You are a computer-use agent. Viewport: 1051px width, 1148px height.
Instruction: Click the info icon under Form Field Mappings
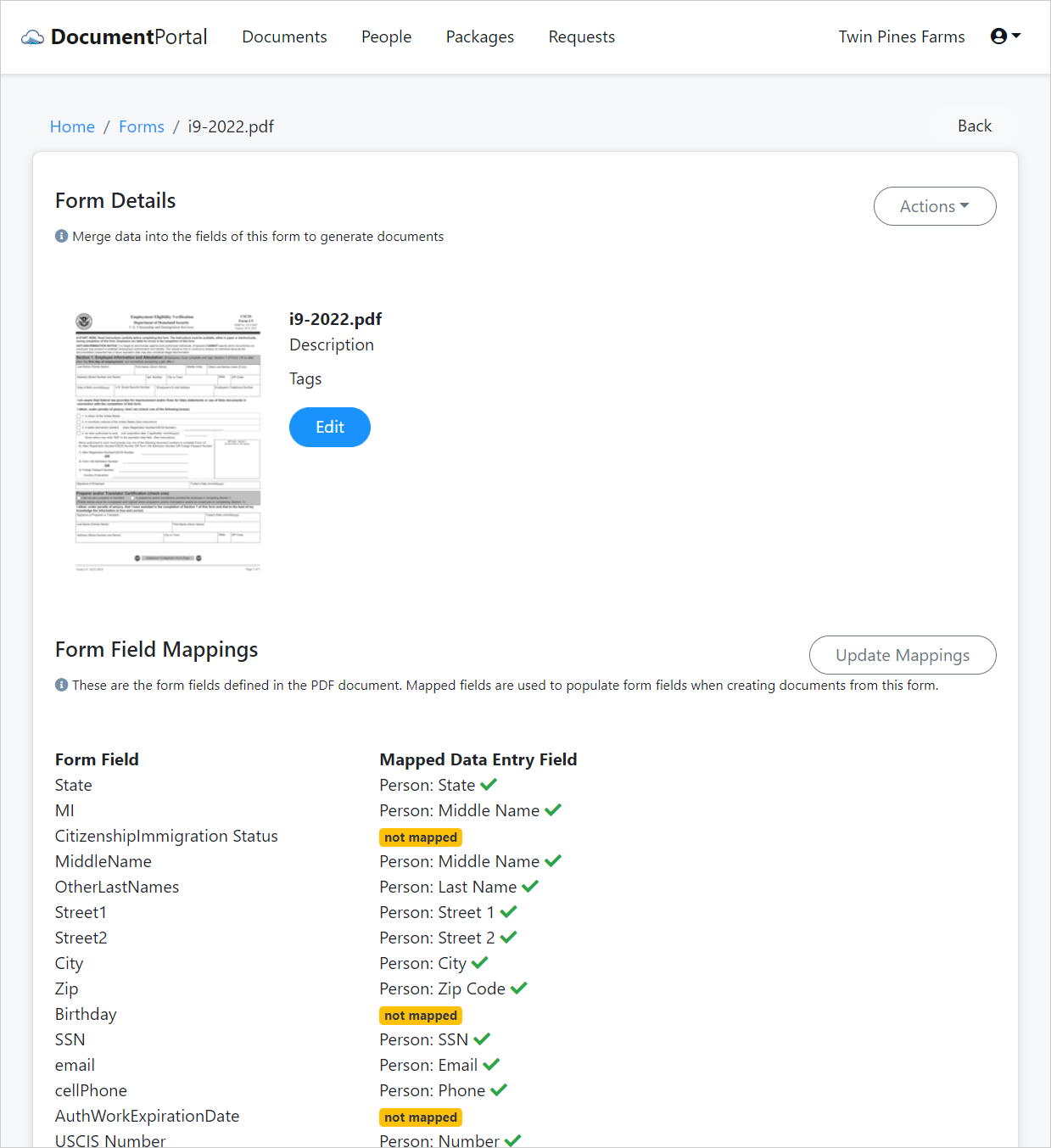pos(61,684)
